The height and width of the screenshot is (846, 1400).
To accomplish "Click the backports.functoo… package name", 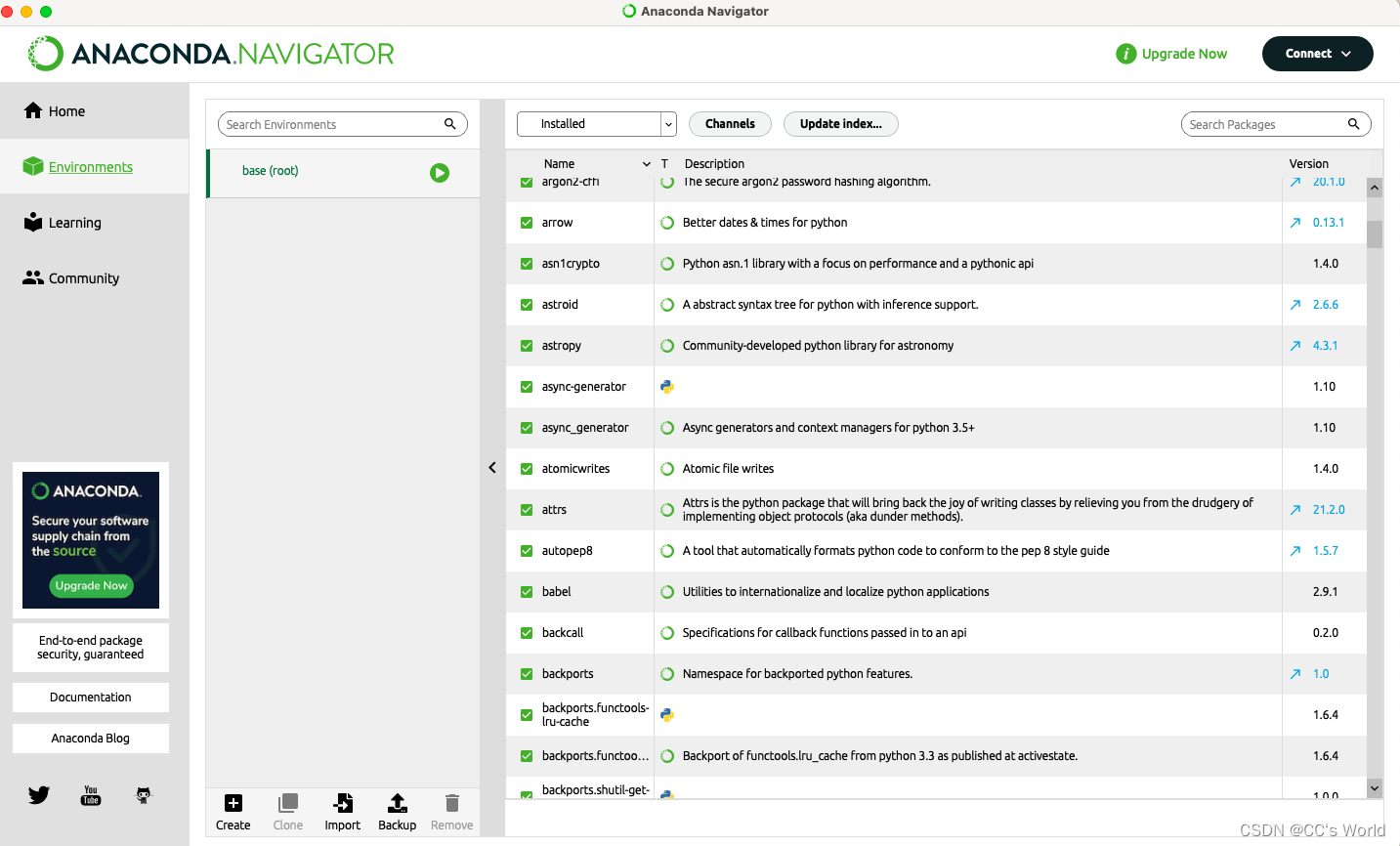I will click(595, 756).
